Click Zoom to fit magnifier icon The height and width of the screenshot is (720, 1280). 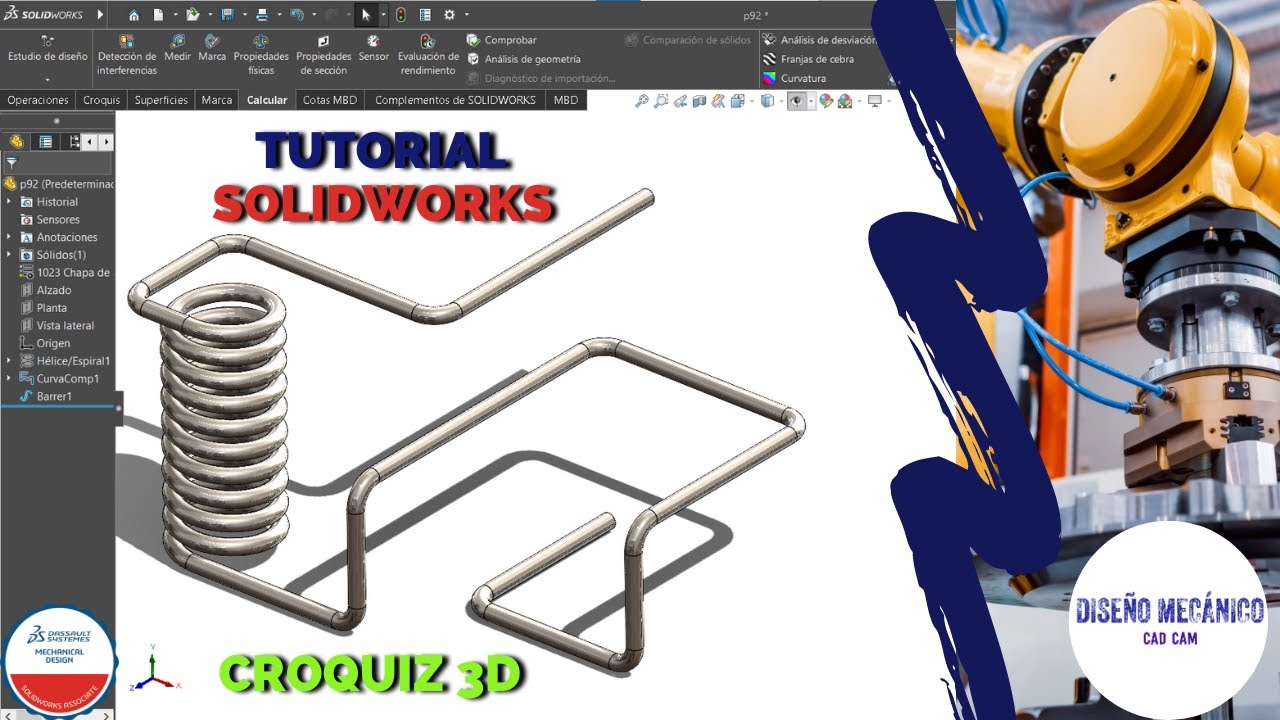click(x=642, y=101)
